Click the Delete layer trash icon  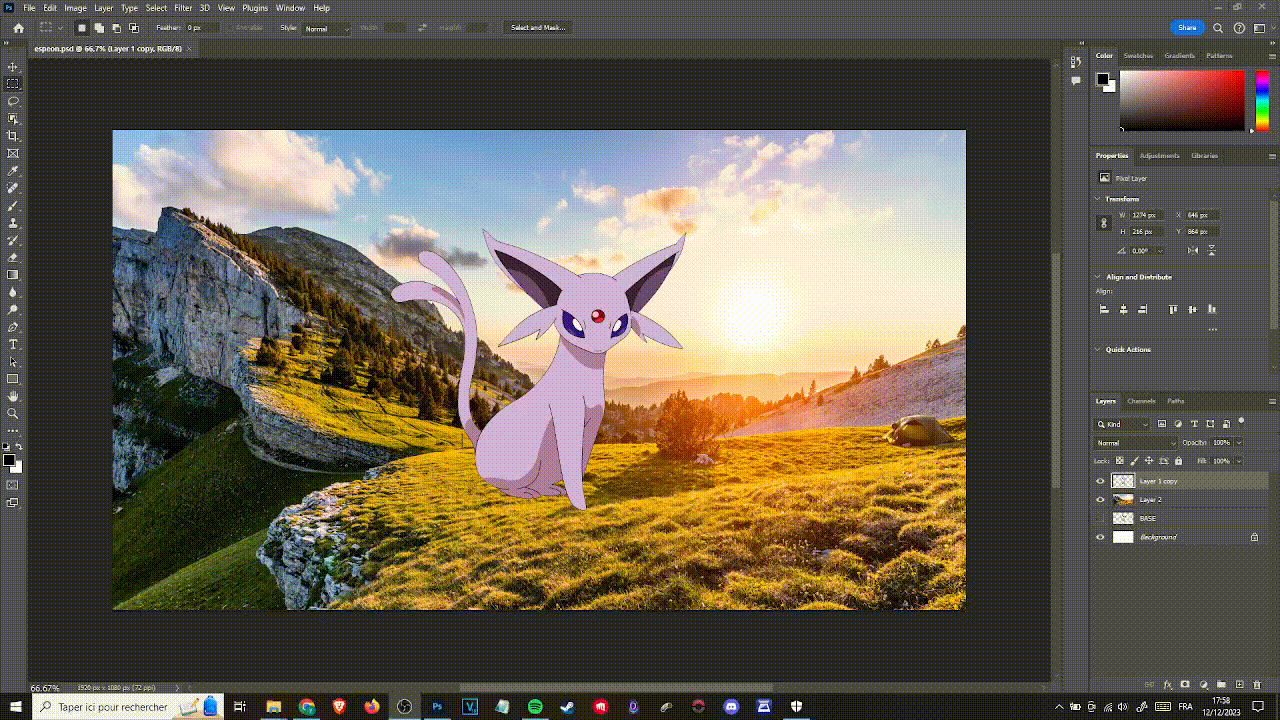pos(1257,685)
